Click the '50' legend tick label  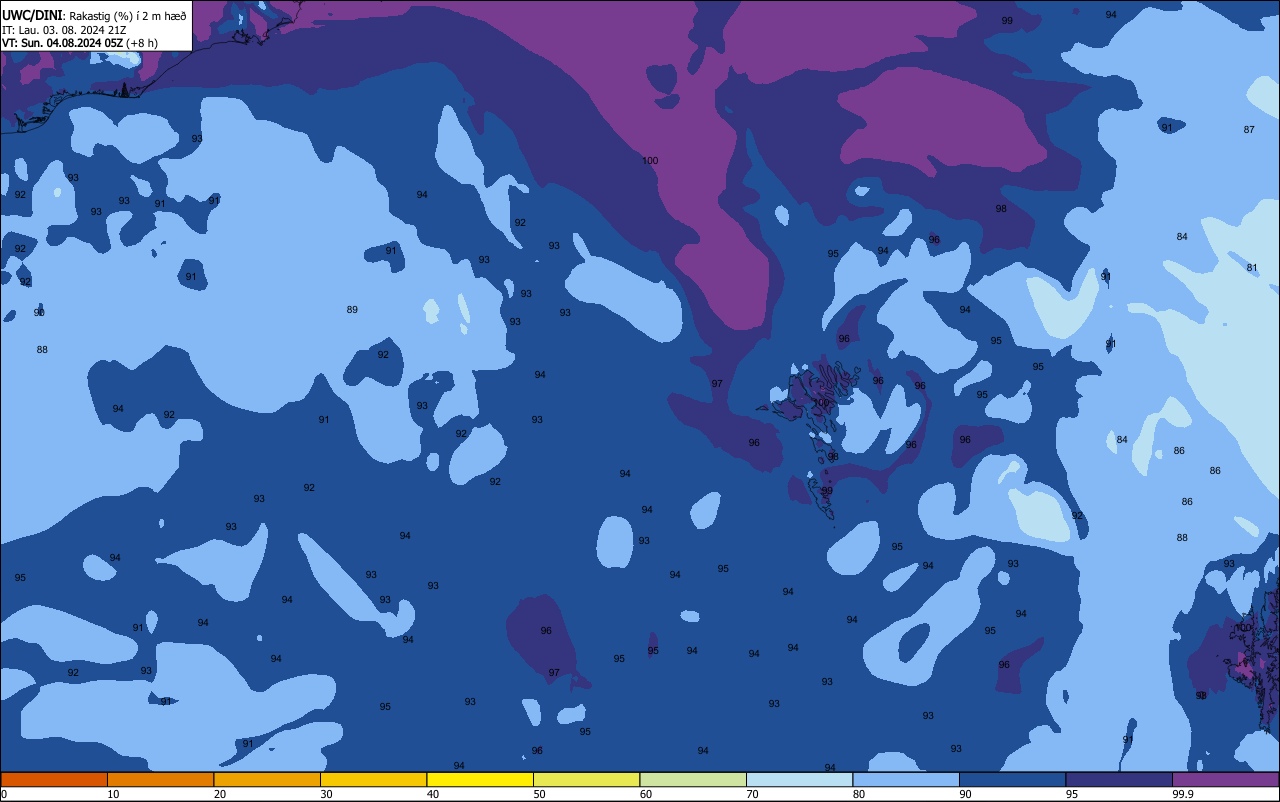coord(539,794)
